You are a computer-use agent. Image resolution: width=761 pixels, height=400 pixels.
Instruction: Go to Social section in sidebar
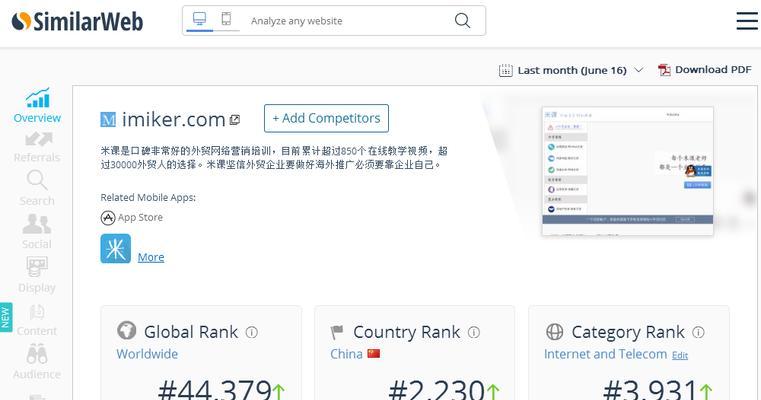coord(36,231)
